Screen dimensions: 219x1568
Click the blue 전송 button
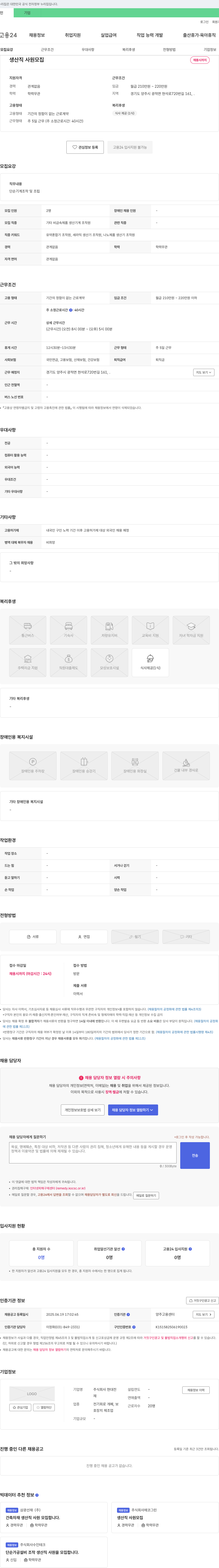195,1155
